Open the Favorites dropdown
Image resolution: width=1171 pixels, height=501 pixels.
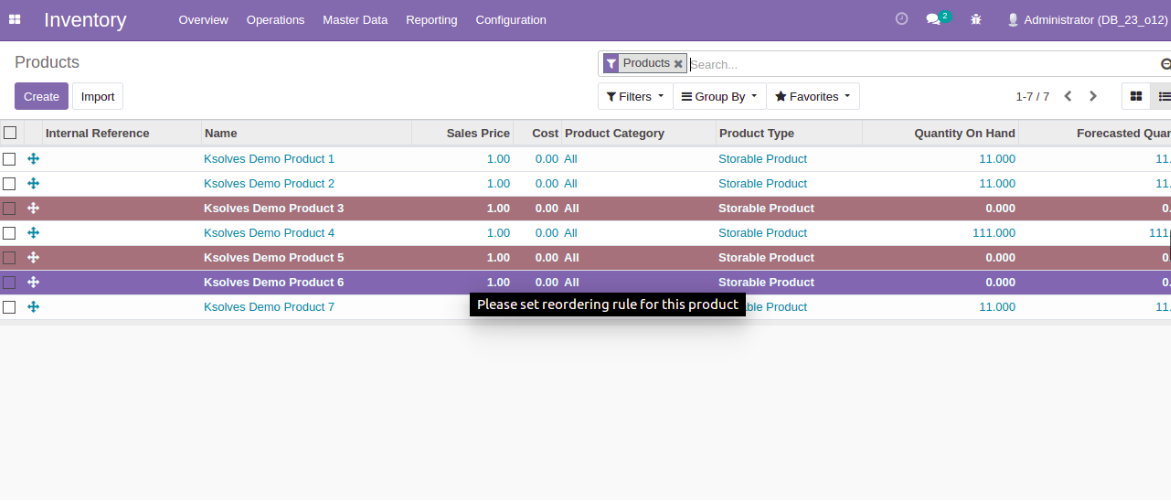point(813,96)
